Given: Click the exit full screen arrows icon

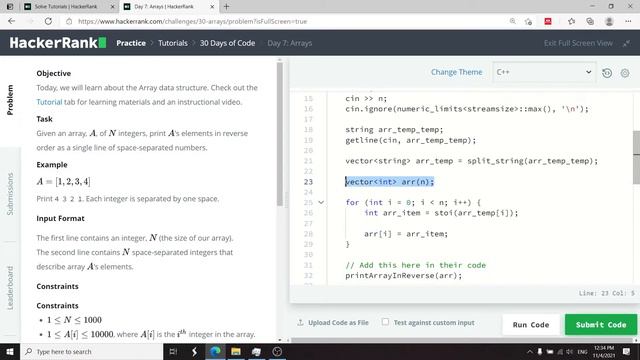Looking at the screenshot, I should click(627, 43).
